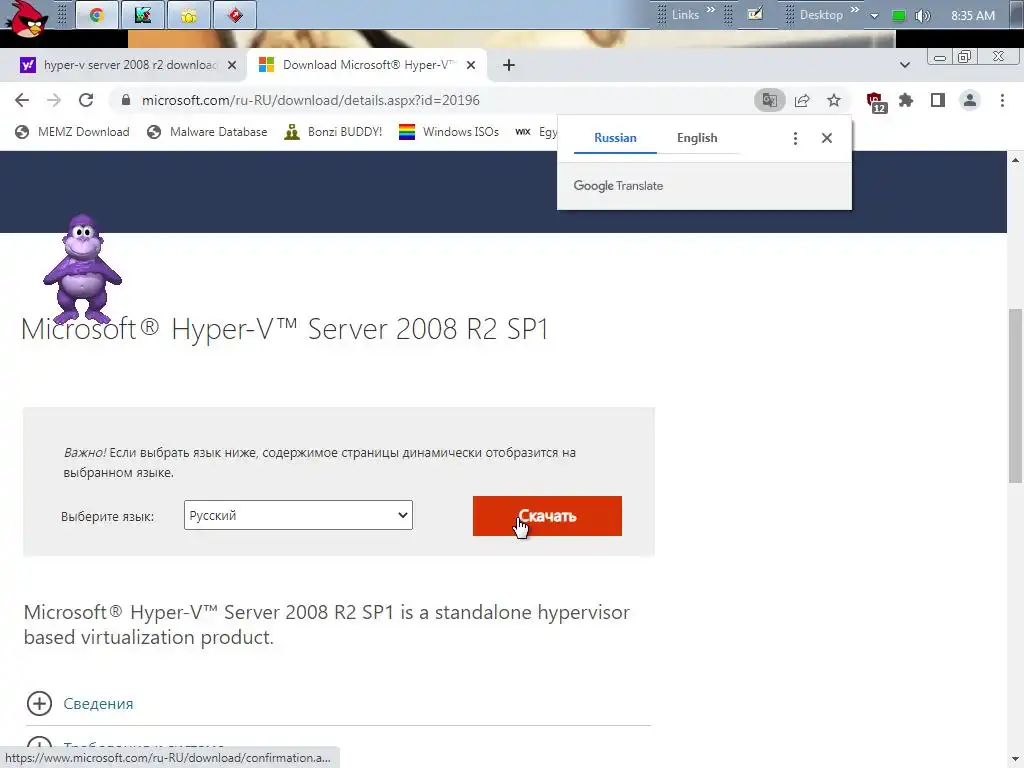Close the Download Microsoft Hyper-V tab
The height and width of the screenshot is (768, 1024).
point(471,65)
